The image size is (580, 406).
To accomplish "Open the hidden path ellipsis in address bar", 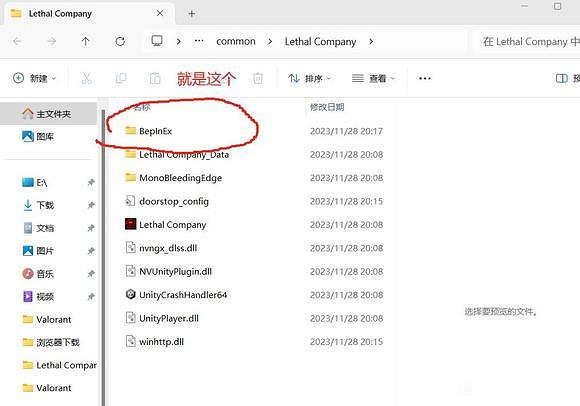I will (x=199, y=41).
